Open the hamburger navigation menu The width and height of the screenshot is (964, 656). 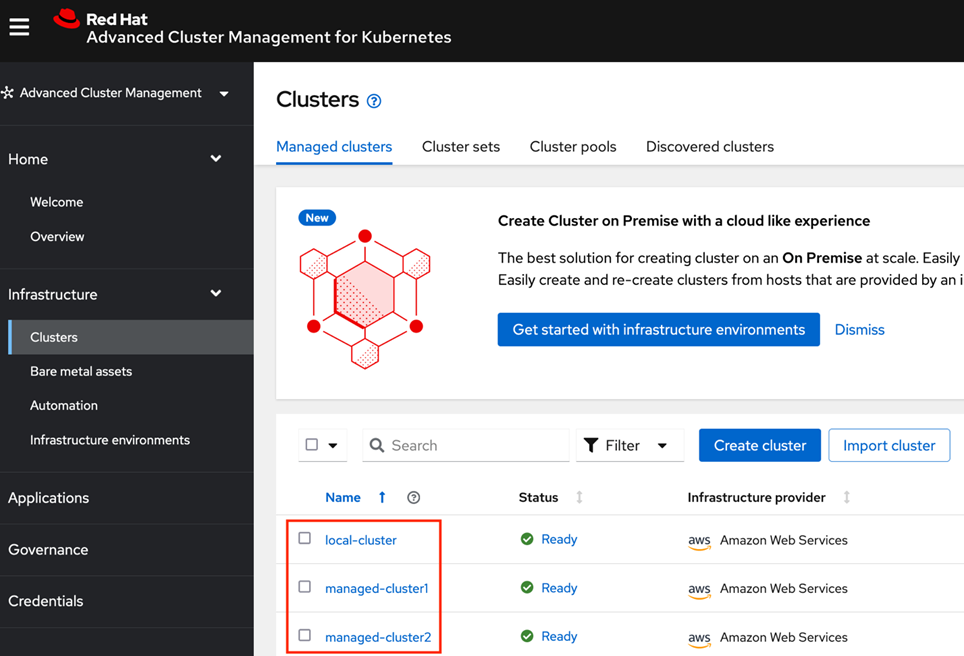click(19, 27)
